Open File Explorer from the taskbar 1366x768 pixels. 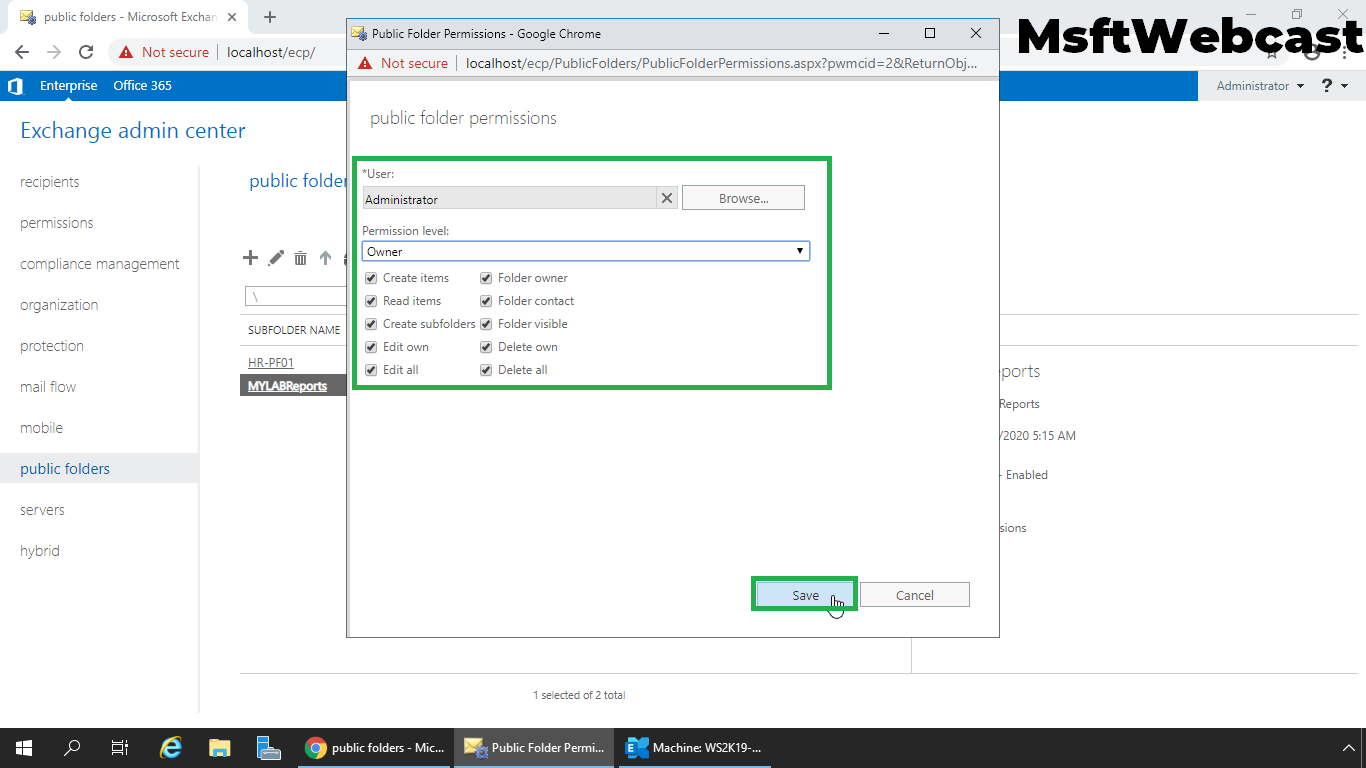219,747
